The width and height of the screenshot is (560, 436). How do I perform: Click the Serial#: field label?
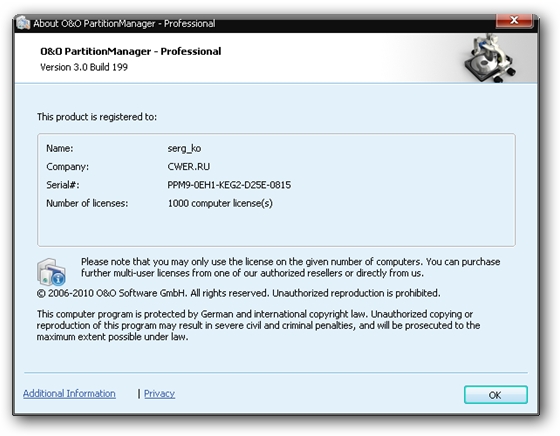(x=63, y=185)
